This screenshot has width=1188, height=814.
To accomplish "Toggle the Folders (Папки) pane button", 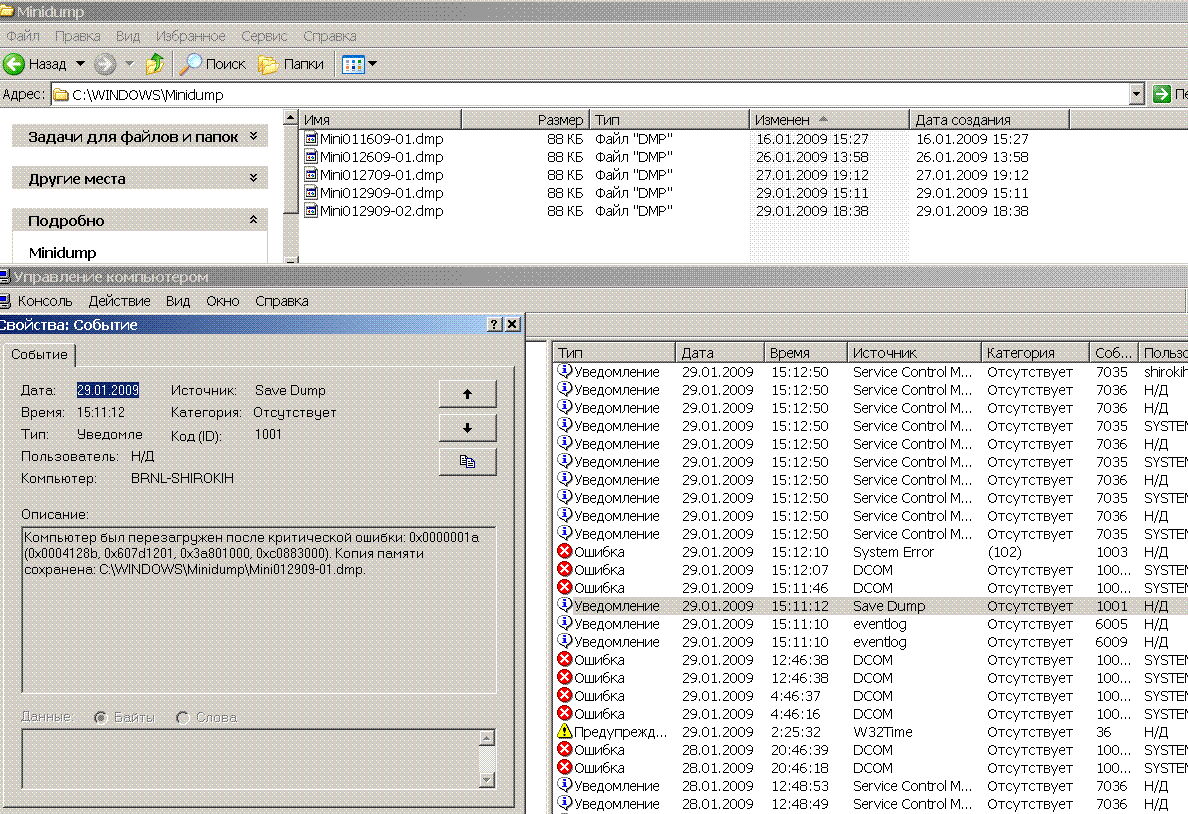I will [292, 64].
